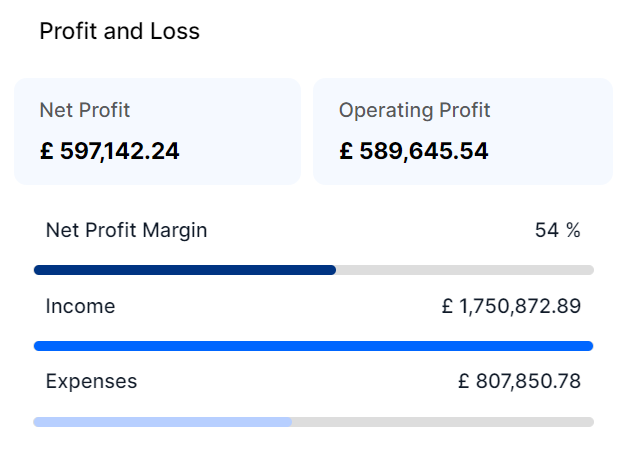
Task: Click the £ 807,850.78 expenses amount
Action: [x=519, y=381]
